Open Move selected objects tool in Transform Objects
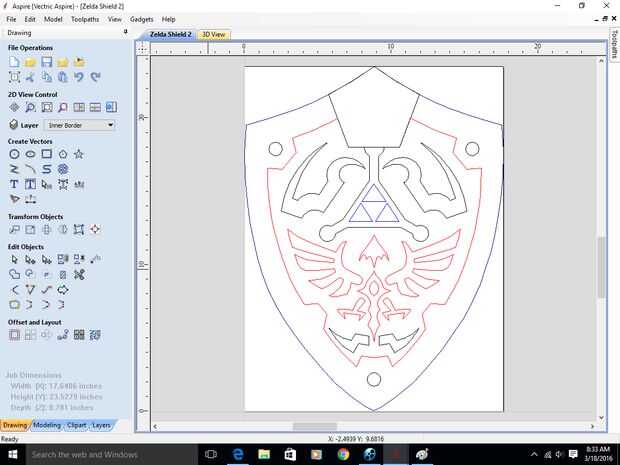Screen dimensions: 620x465 pos(14,229)
